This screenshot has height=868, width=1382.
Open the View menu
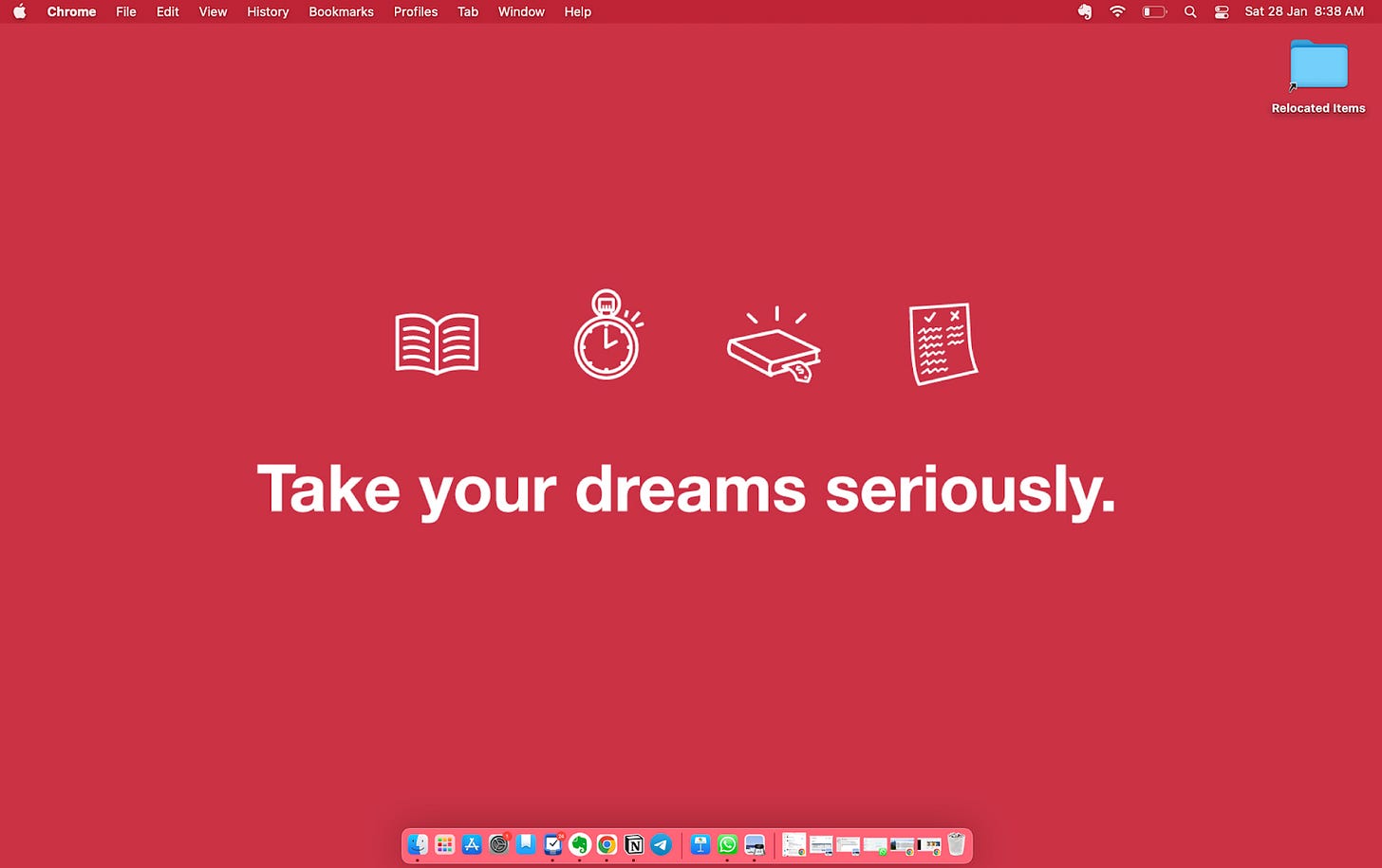(213, 11)
